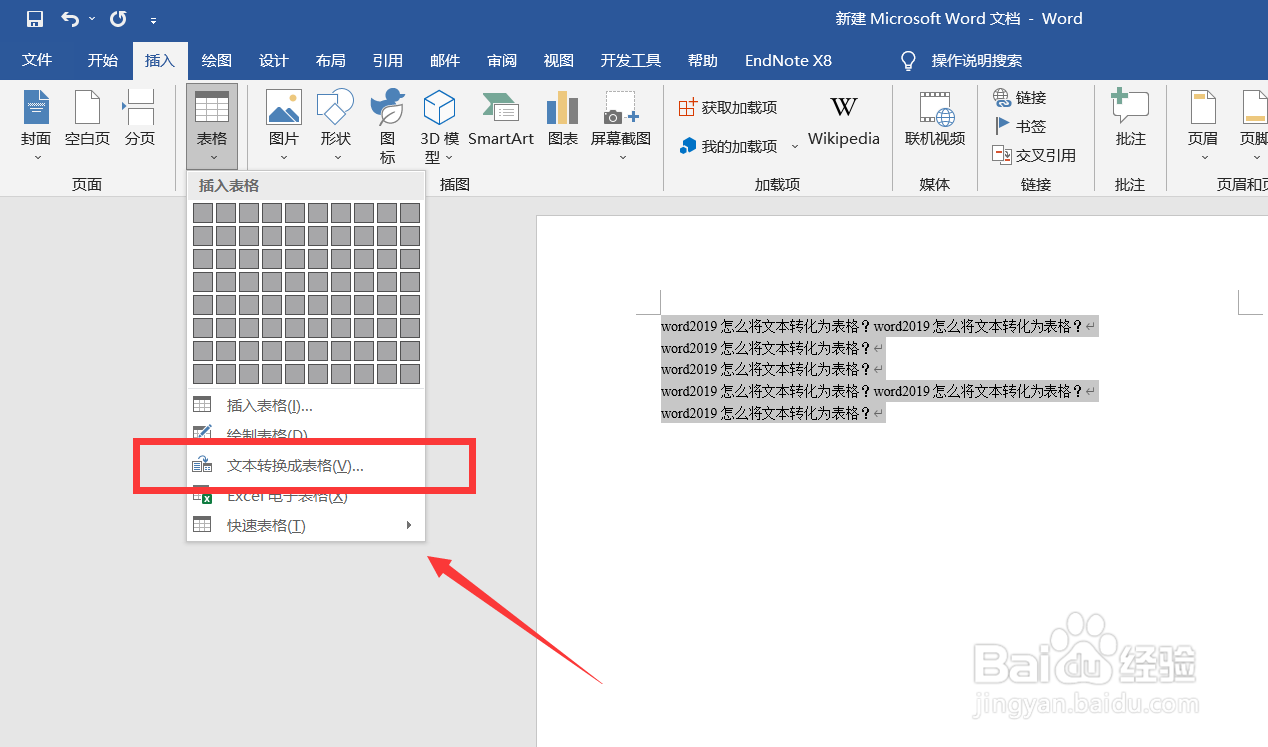Image resolution: width=1268 pixels, height=747 pixels.
Task: Click 获取加载项 to get add-ins
Action: [x=728, y=107]
